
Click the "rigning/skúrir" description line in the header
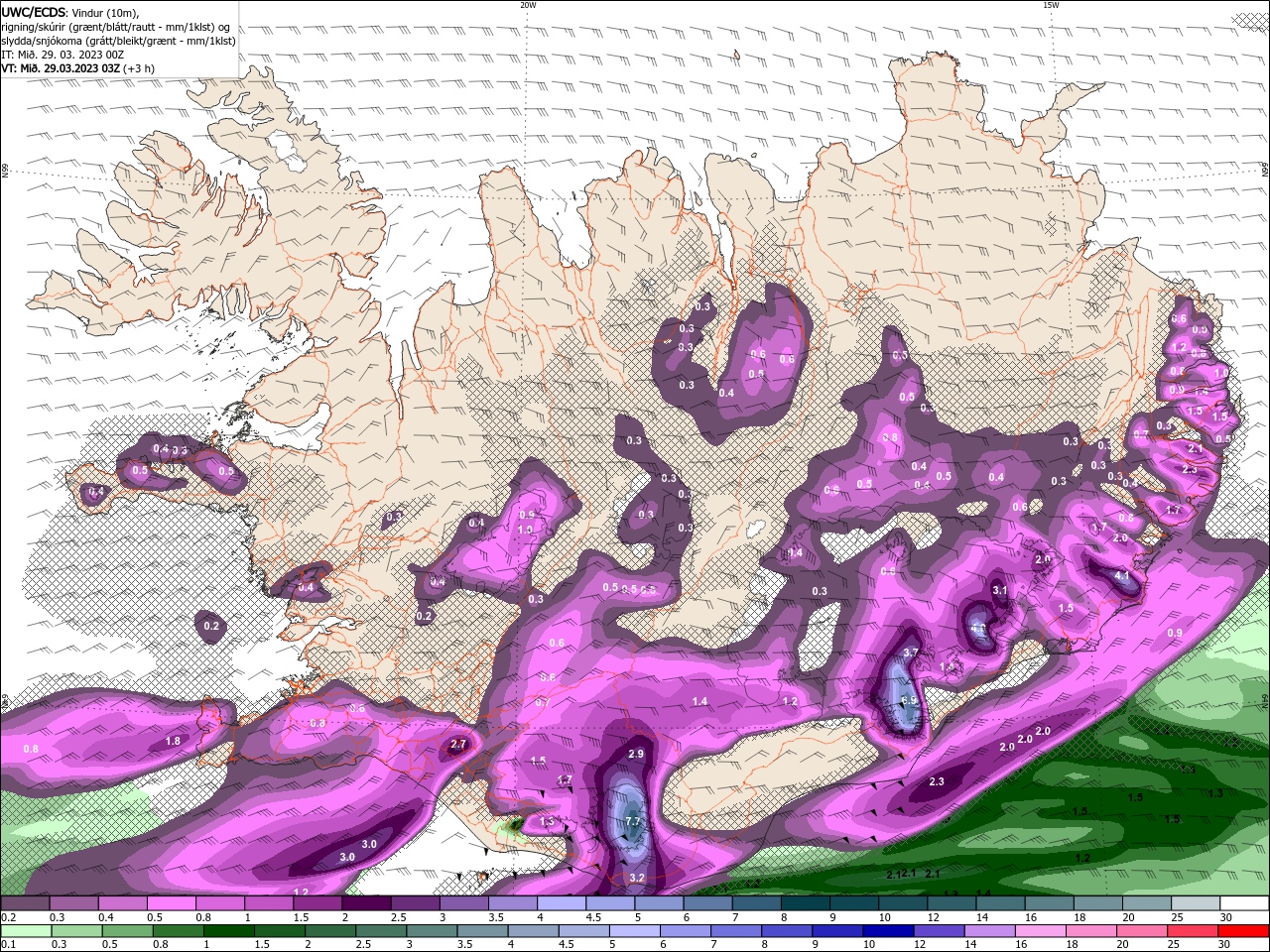point(117,27)
